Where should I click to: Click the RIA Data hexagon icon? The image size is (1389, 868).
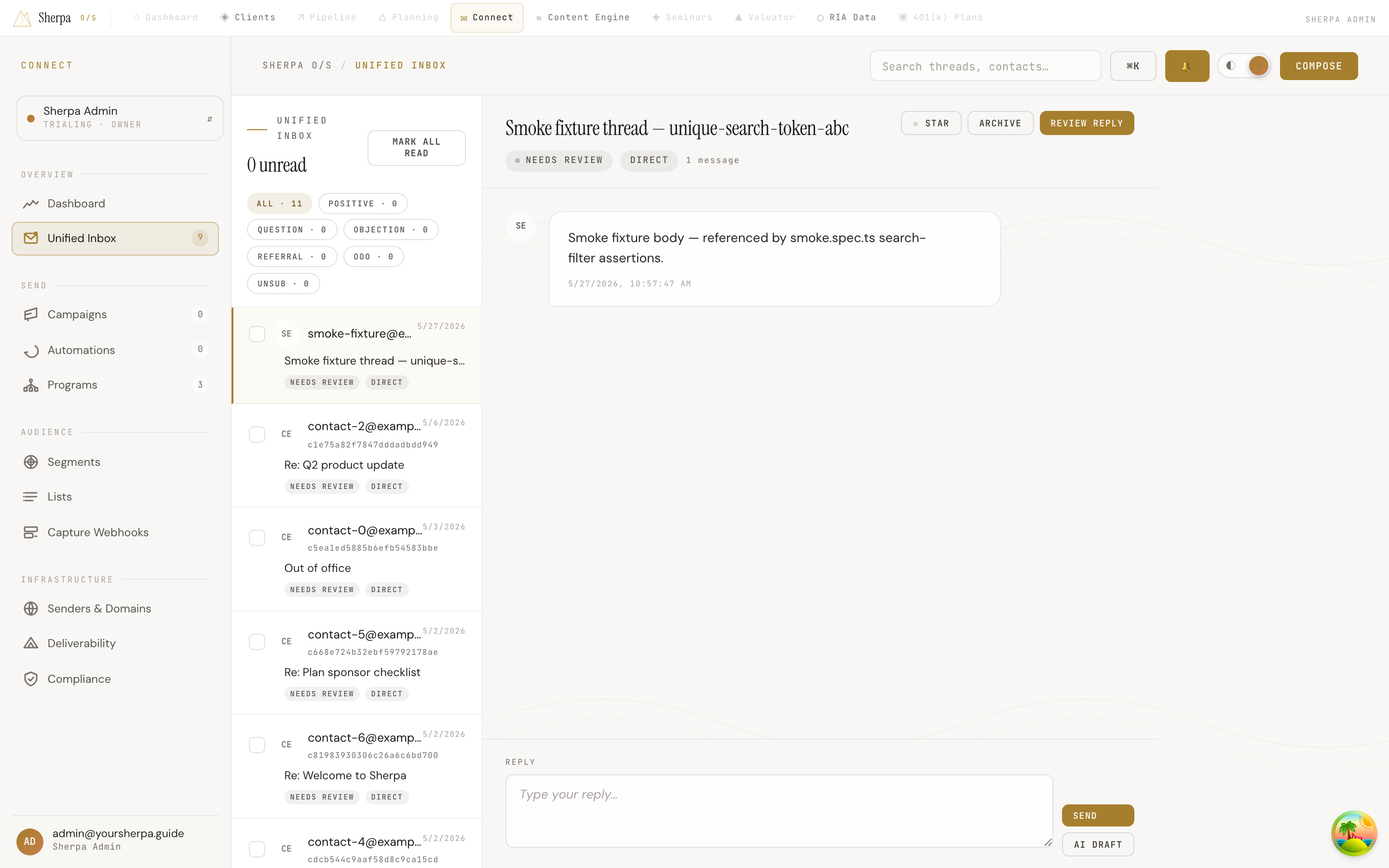(820, 18)
